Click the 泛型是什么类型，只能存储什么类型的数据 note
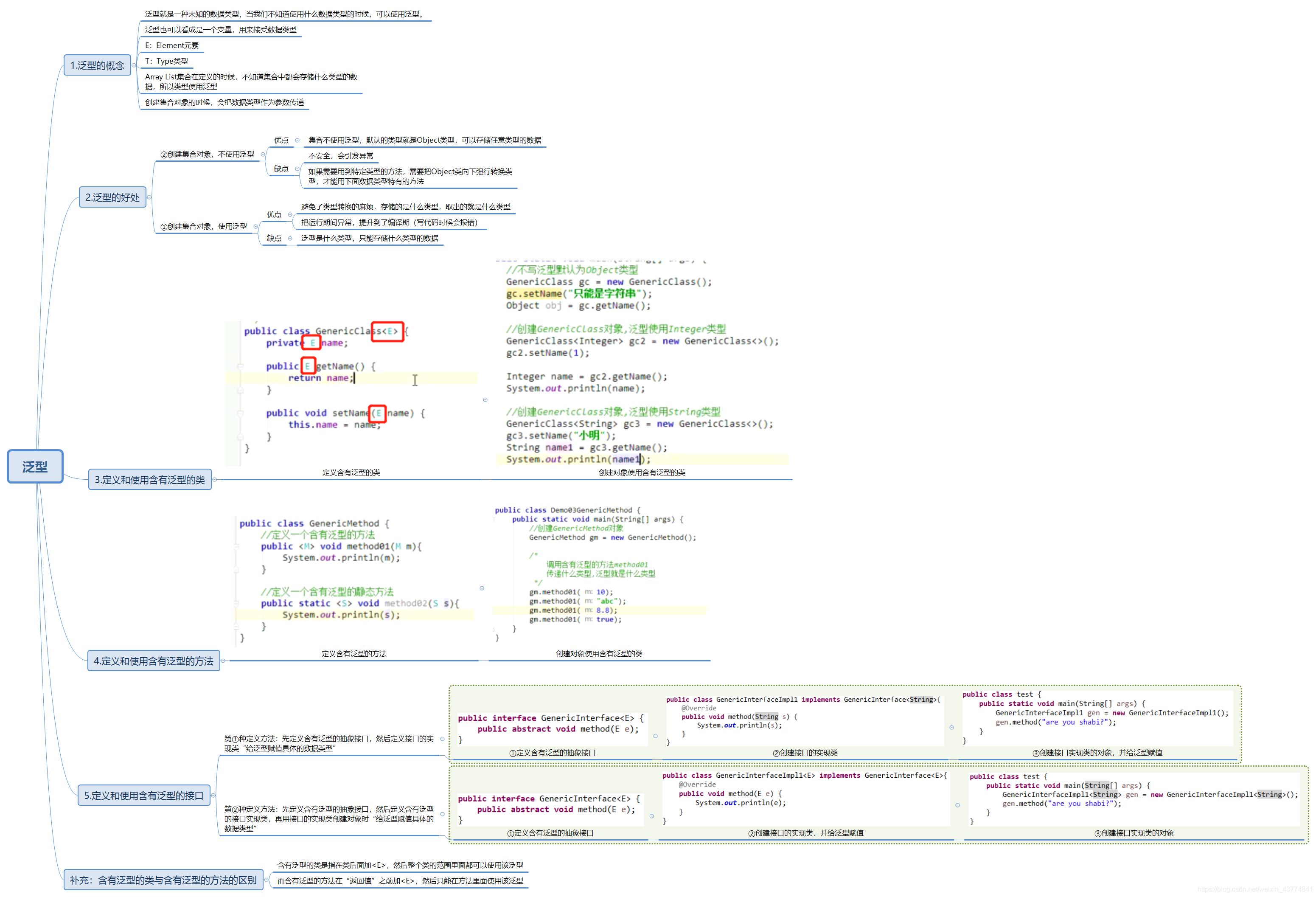This screenshot has height=897, width=1316. 370,238
